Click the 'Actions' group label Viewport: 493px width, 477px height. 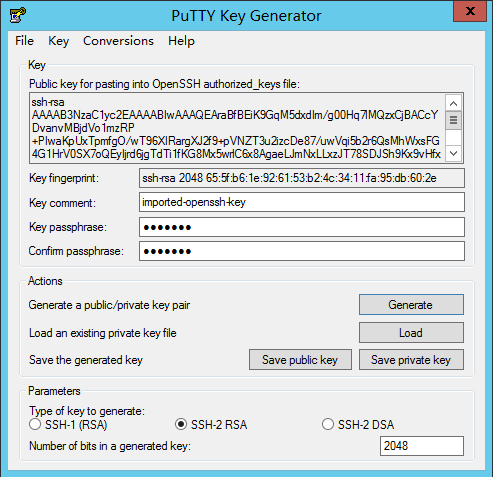click(45, 281)
